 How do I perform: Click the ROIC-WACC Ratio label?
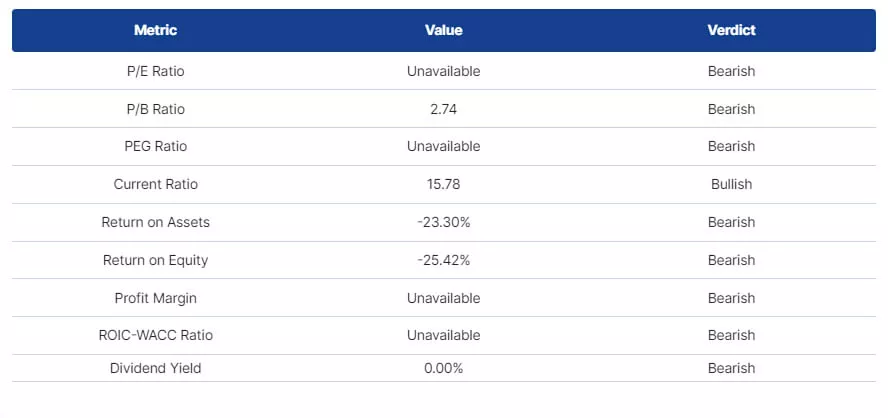155,335
